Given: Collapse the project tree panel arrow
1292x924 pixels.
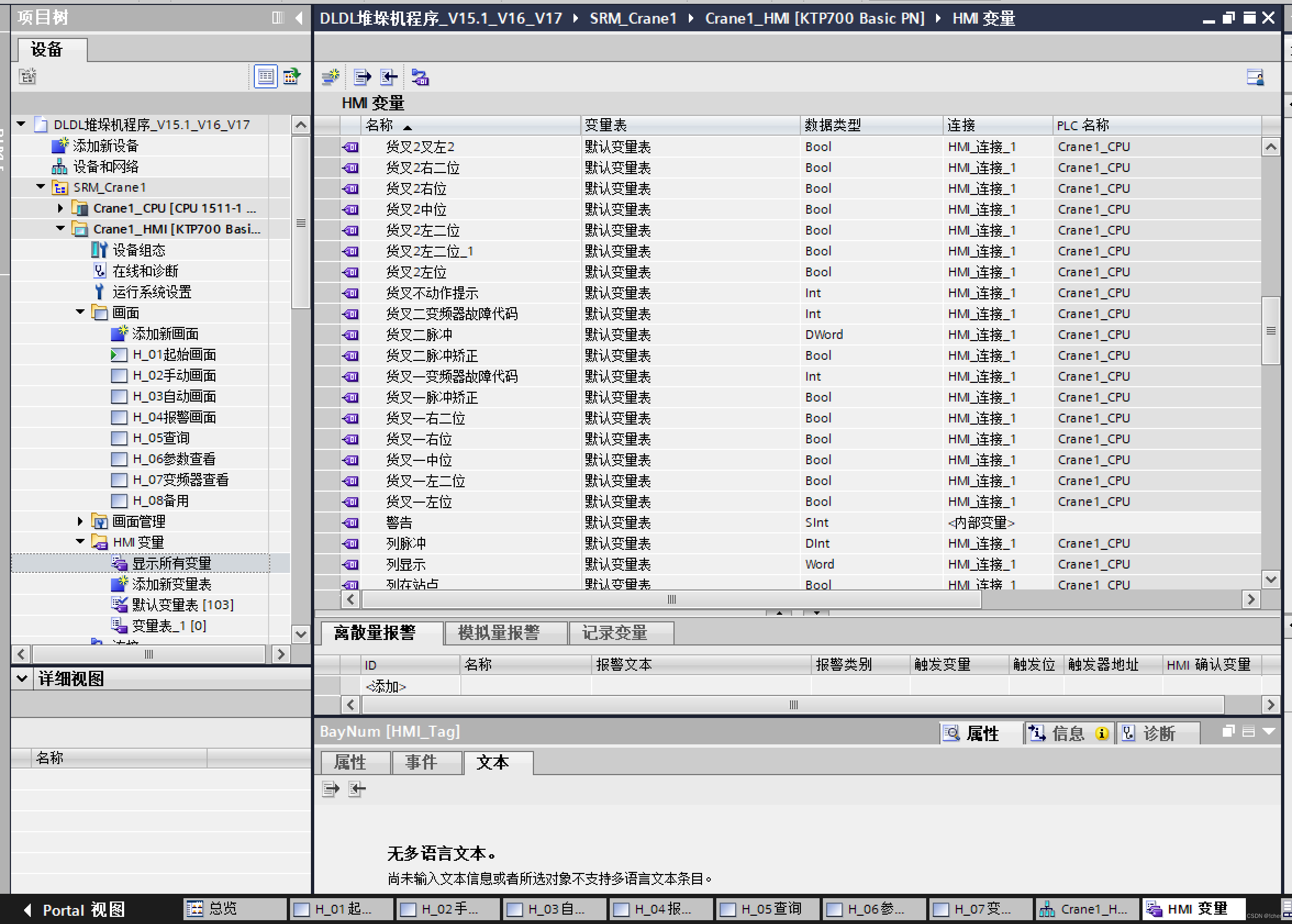Looking at the screenshot, I should (x=299, y=18).
